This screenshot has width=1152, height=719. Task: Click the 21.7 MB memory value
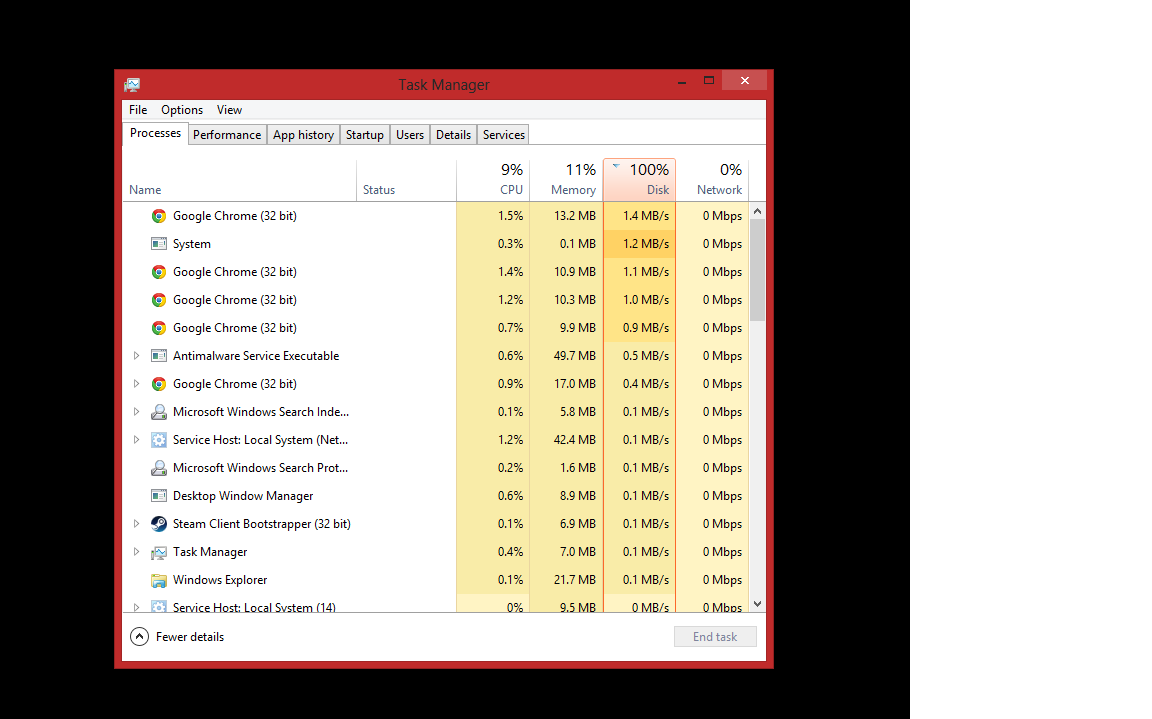click(575, 580)
